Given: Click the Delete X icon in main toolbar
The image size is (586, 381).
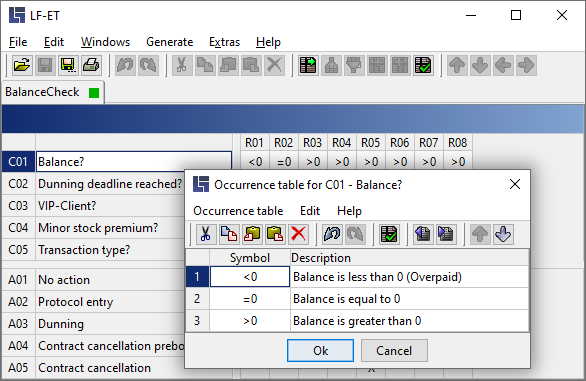Looking at the screenshot, I should pyautogui.click(x=274, y=65).
